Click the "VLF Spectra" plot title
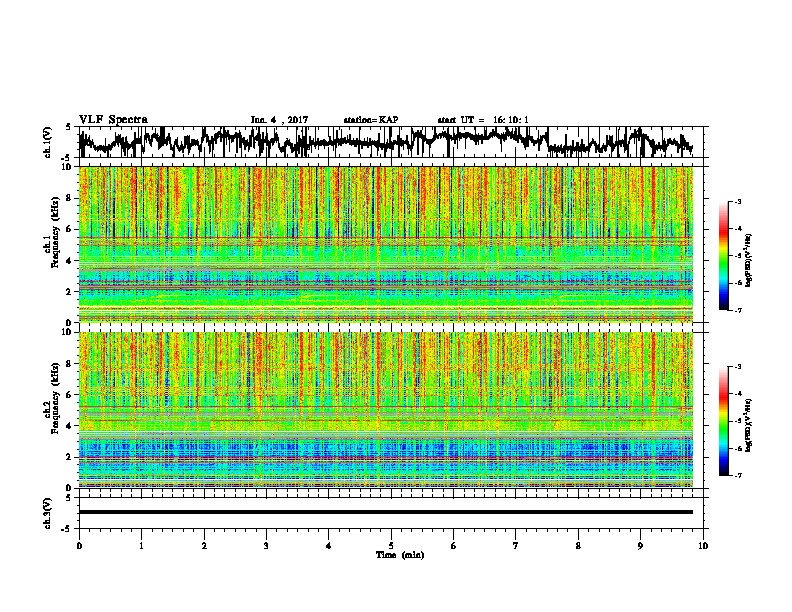 click(113, 120)
